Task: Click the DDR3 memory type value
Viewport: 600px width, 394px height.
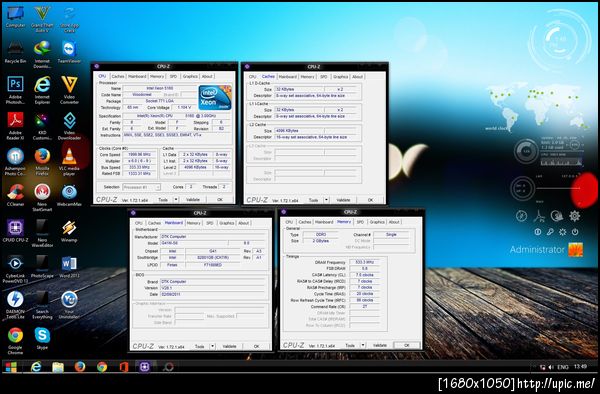Action: tap(321, 234)
